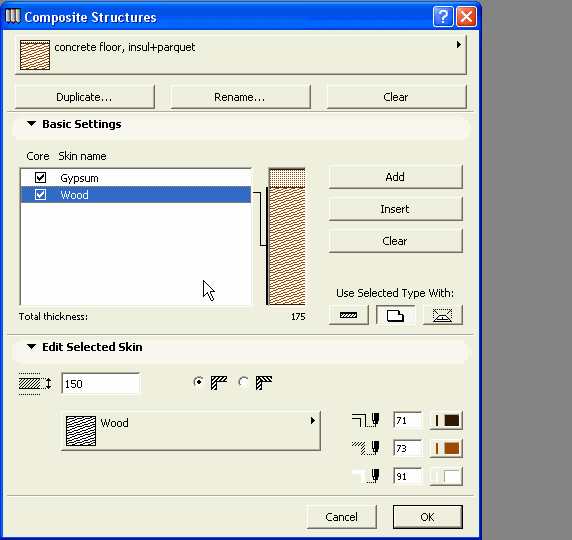Click the skin thickness icon

coord(35,384)
